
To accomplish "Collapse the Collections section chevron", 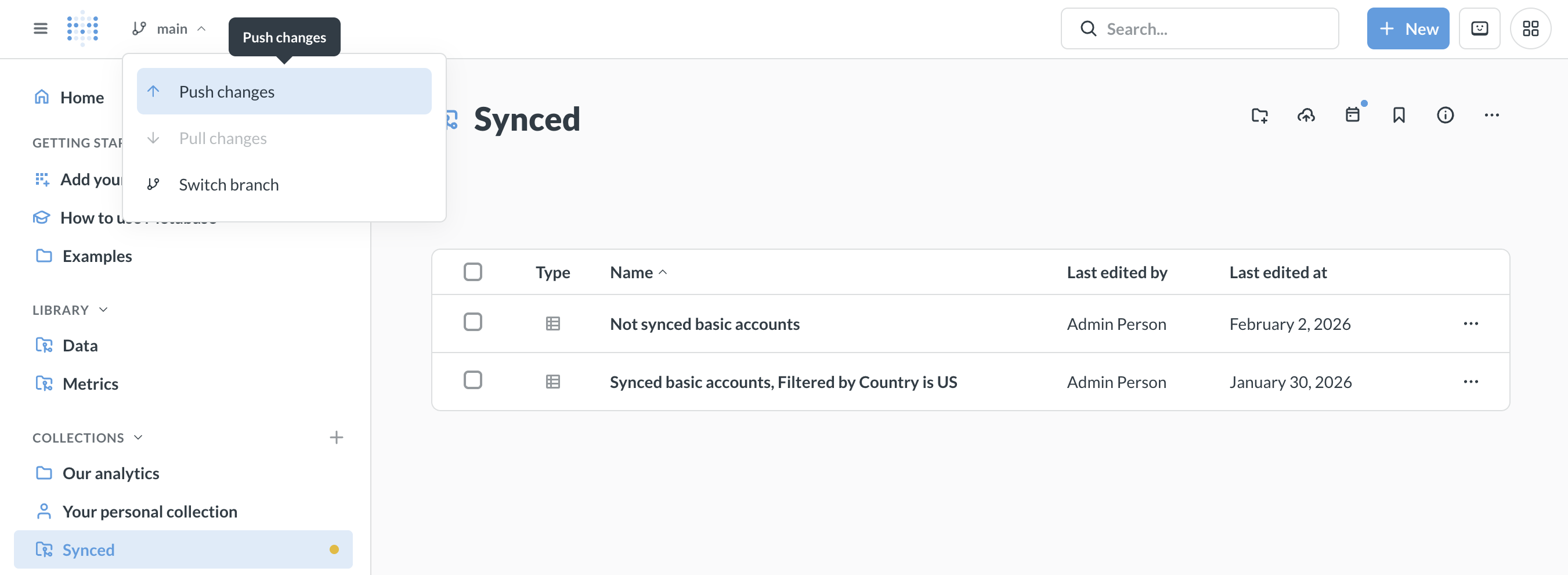I will point(138,437).
